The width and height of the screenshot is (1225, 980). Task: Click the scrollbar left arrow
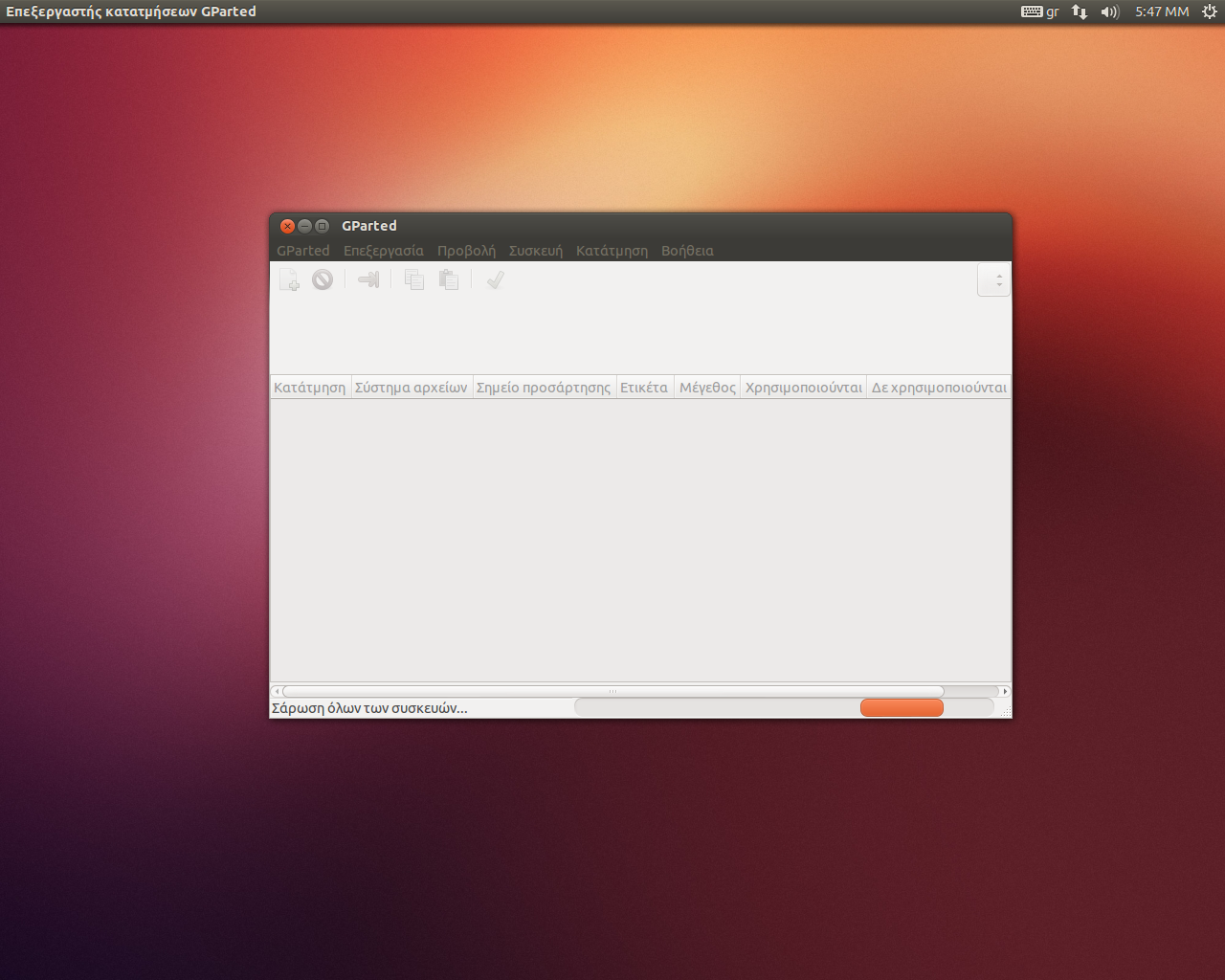coord(277,691)
